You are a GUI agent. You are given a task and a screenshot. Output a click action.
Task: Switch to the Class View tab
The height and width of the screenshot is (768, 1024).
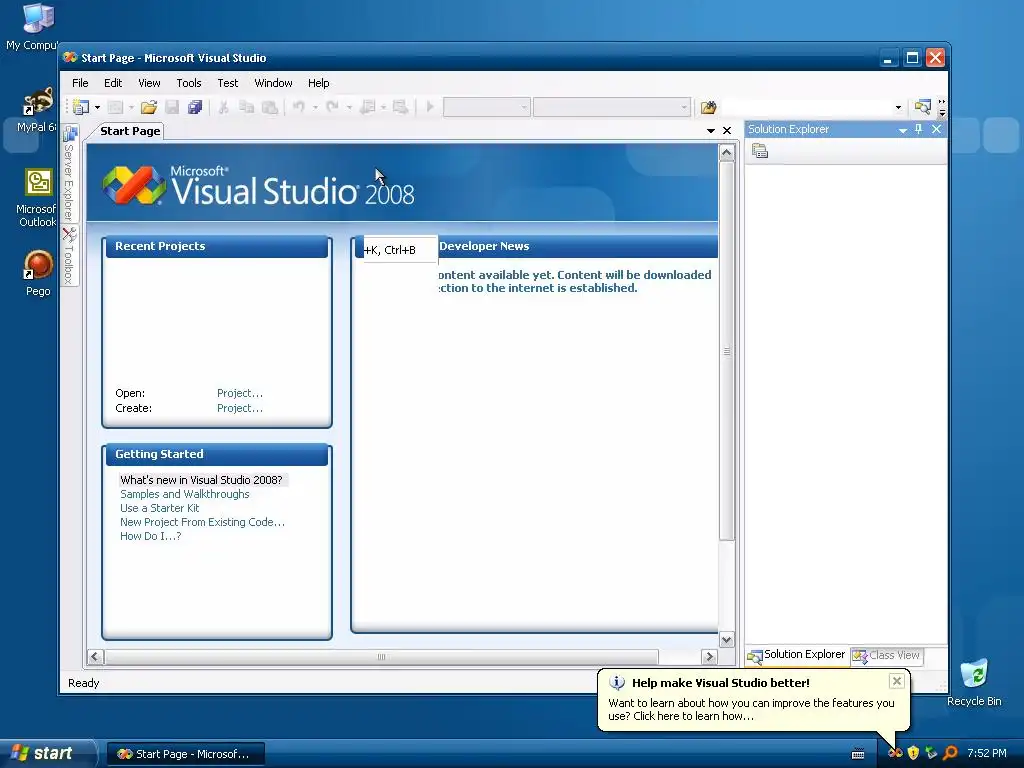tap(887, 655)
